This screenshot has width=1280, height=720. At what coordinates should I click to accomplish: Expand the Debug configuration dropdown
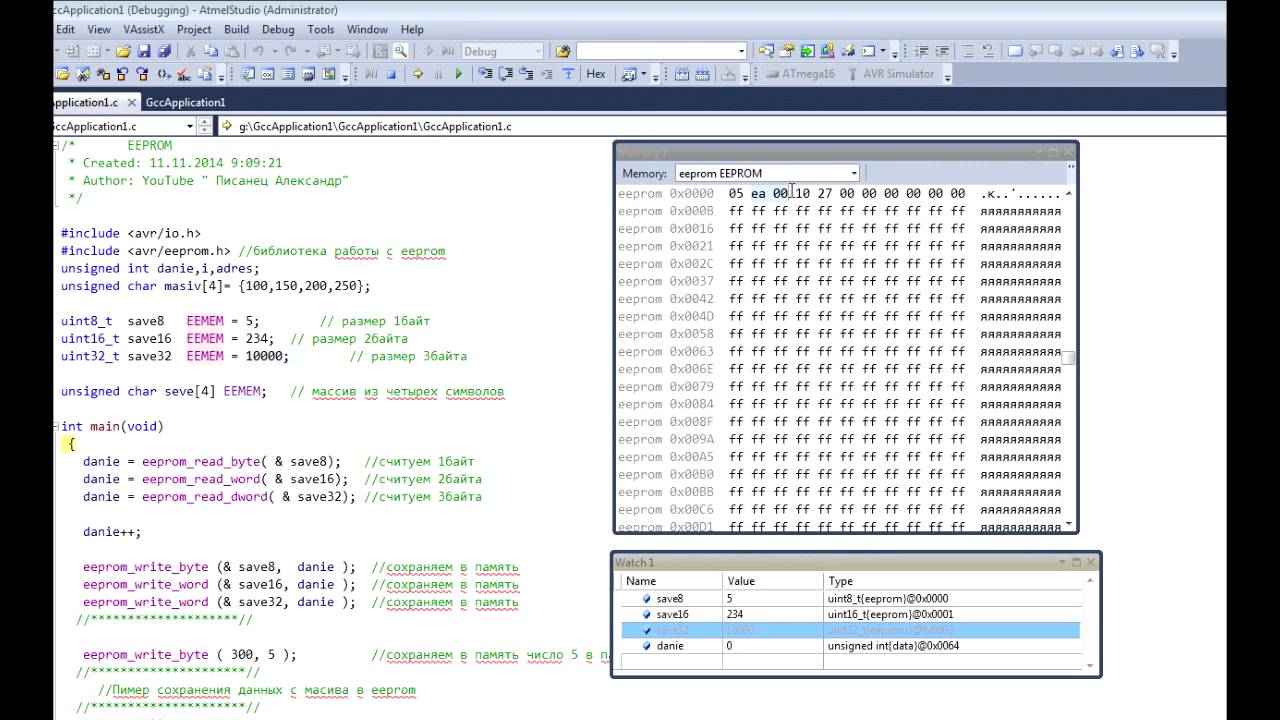point(538,51)
